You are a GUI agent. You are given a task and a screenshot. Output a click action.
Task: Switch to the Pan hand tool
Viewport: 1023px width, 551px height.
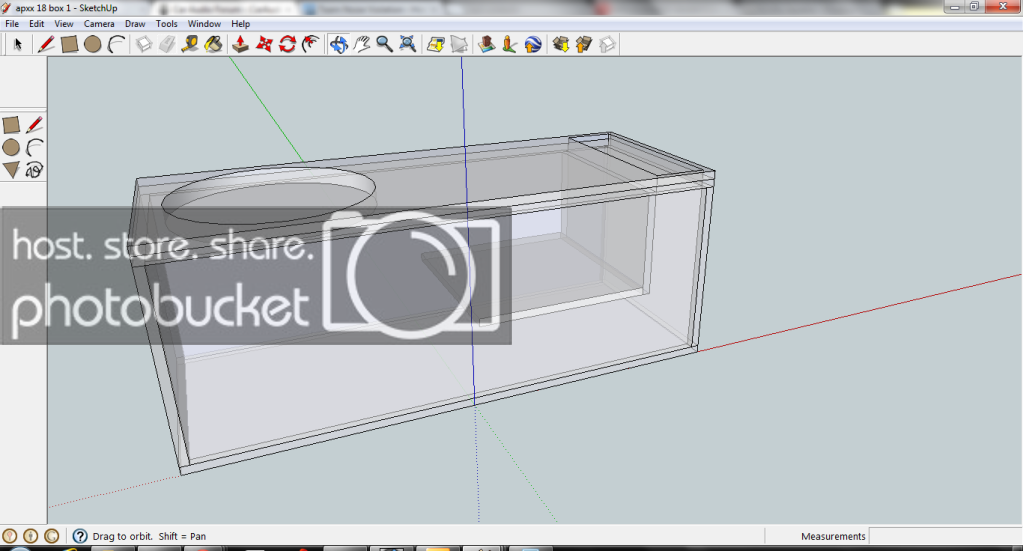tap(361, 44)
